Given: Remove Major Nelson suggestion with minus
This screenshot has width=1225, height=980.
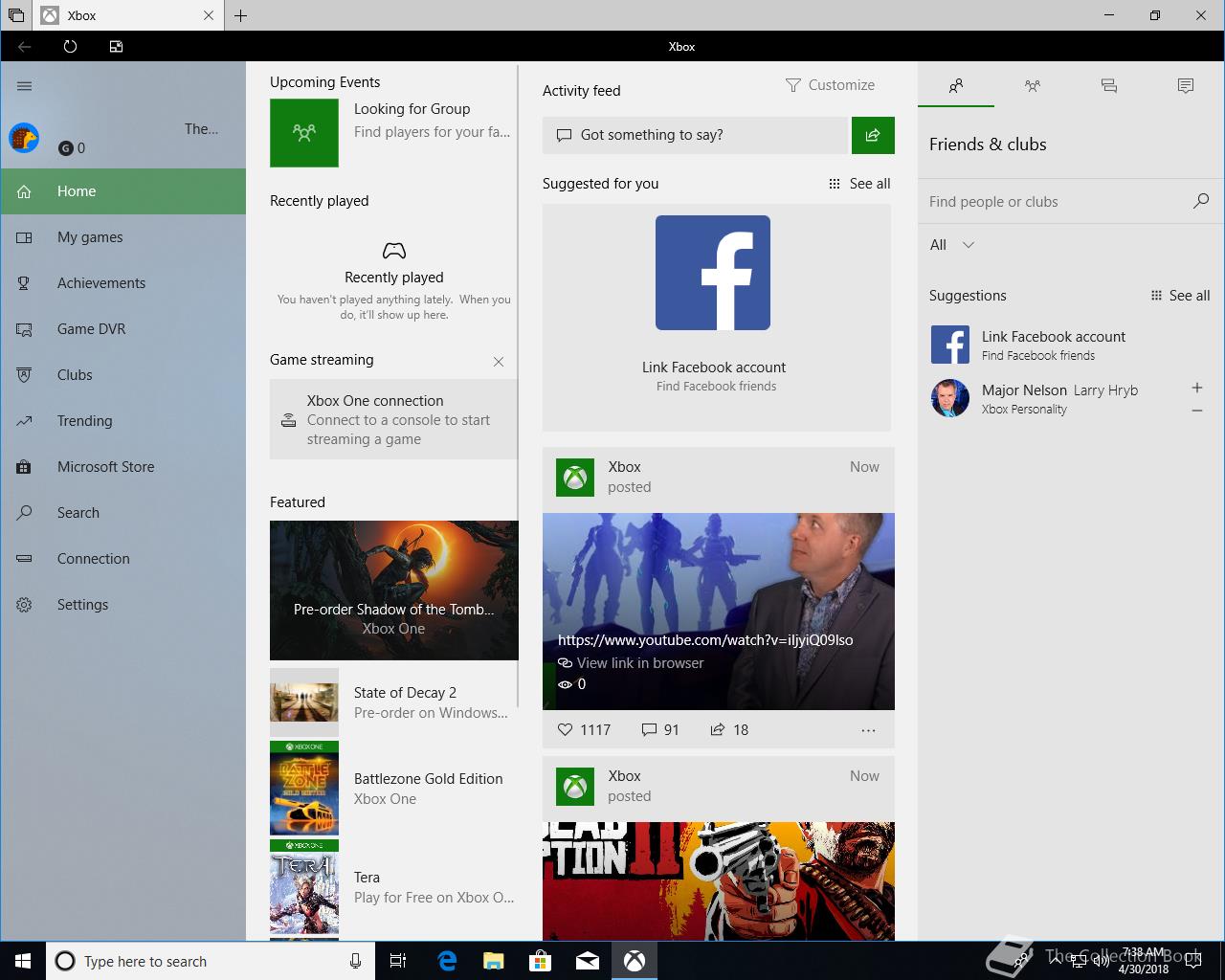Looking at the screenshot, I should [x=1196, y=411].
